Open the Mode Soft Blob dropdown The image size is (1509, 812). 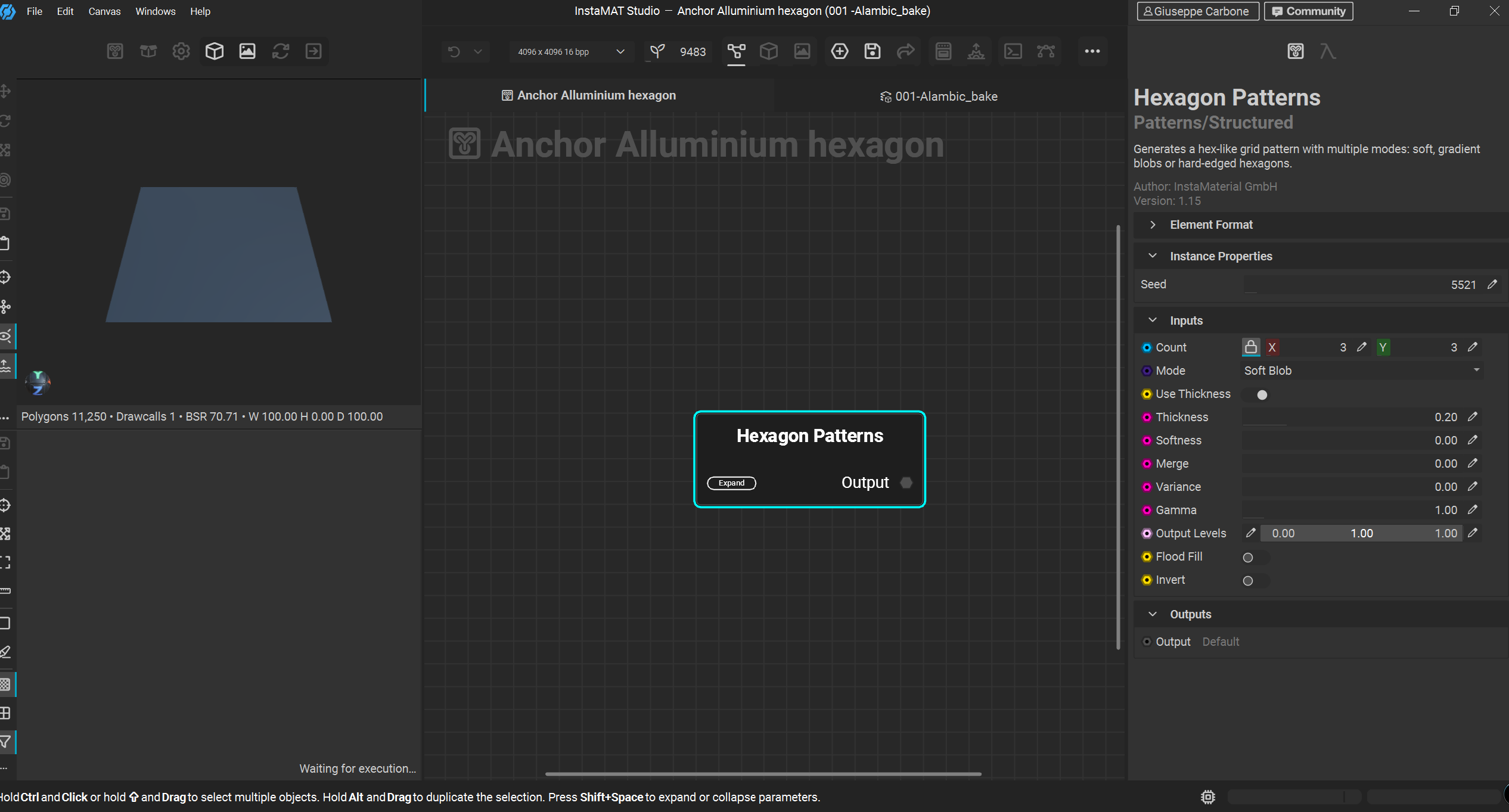click(x=1361, y=371)
